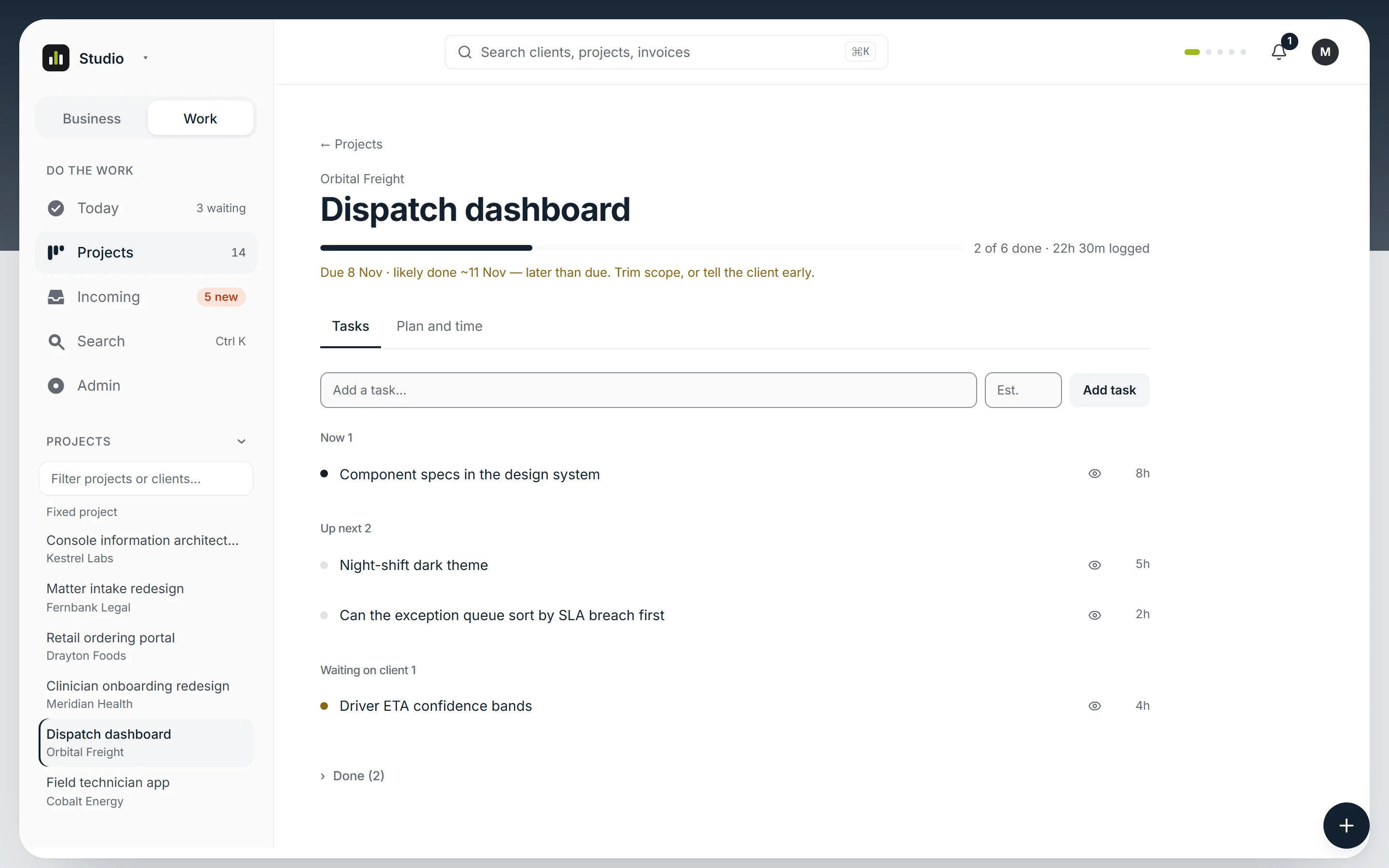Collapse the PROJECTS section chevron
Image resolution: width=1389 pixels, height=868 pixels.
(241, 441)
